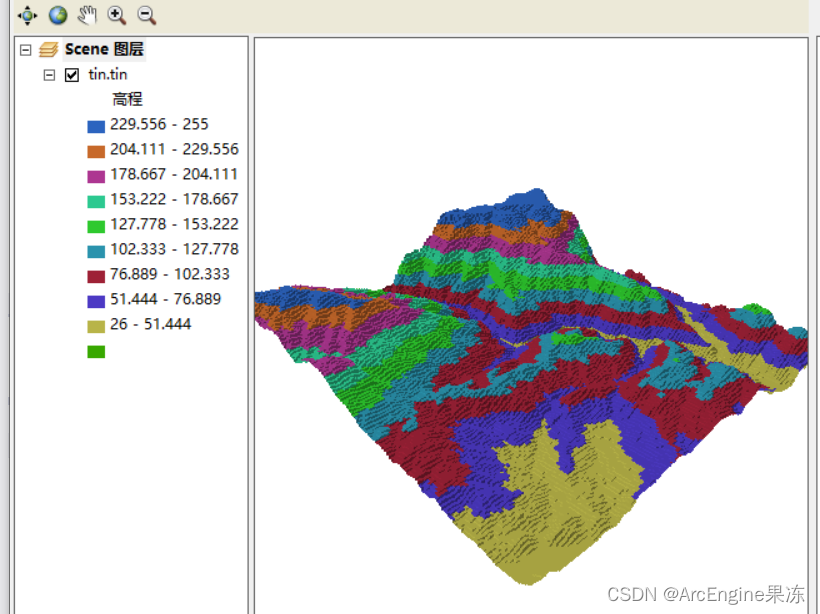
Task: Click the Full Extent globe icon
Action: point(57,15)
